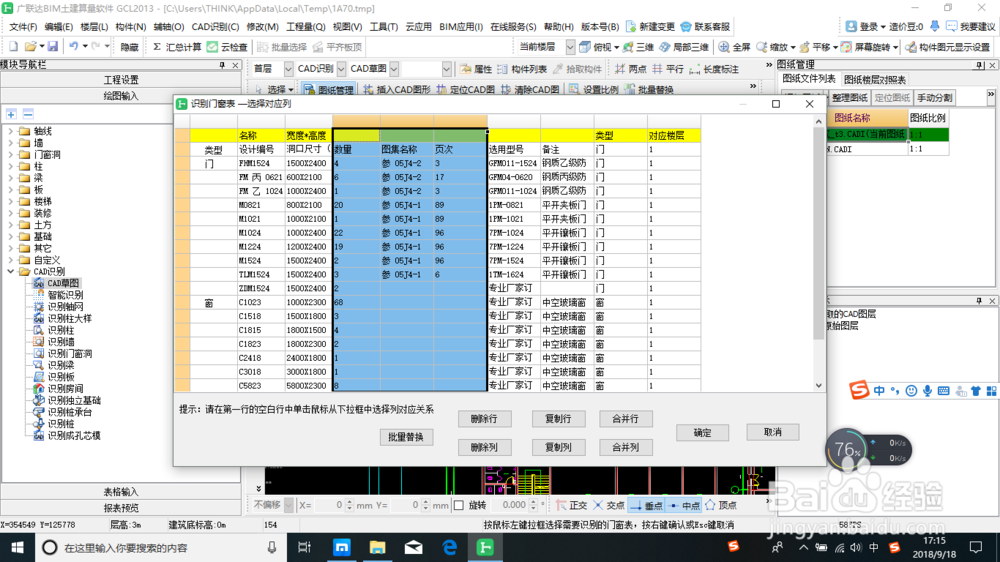Click 全屏 full screen icon
Viewport: 1000px width, 562px height.
735,47
